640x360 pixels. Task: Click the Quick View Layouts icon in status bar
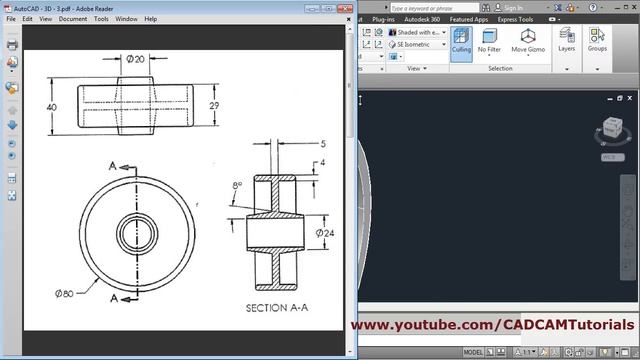490,352
